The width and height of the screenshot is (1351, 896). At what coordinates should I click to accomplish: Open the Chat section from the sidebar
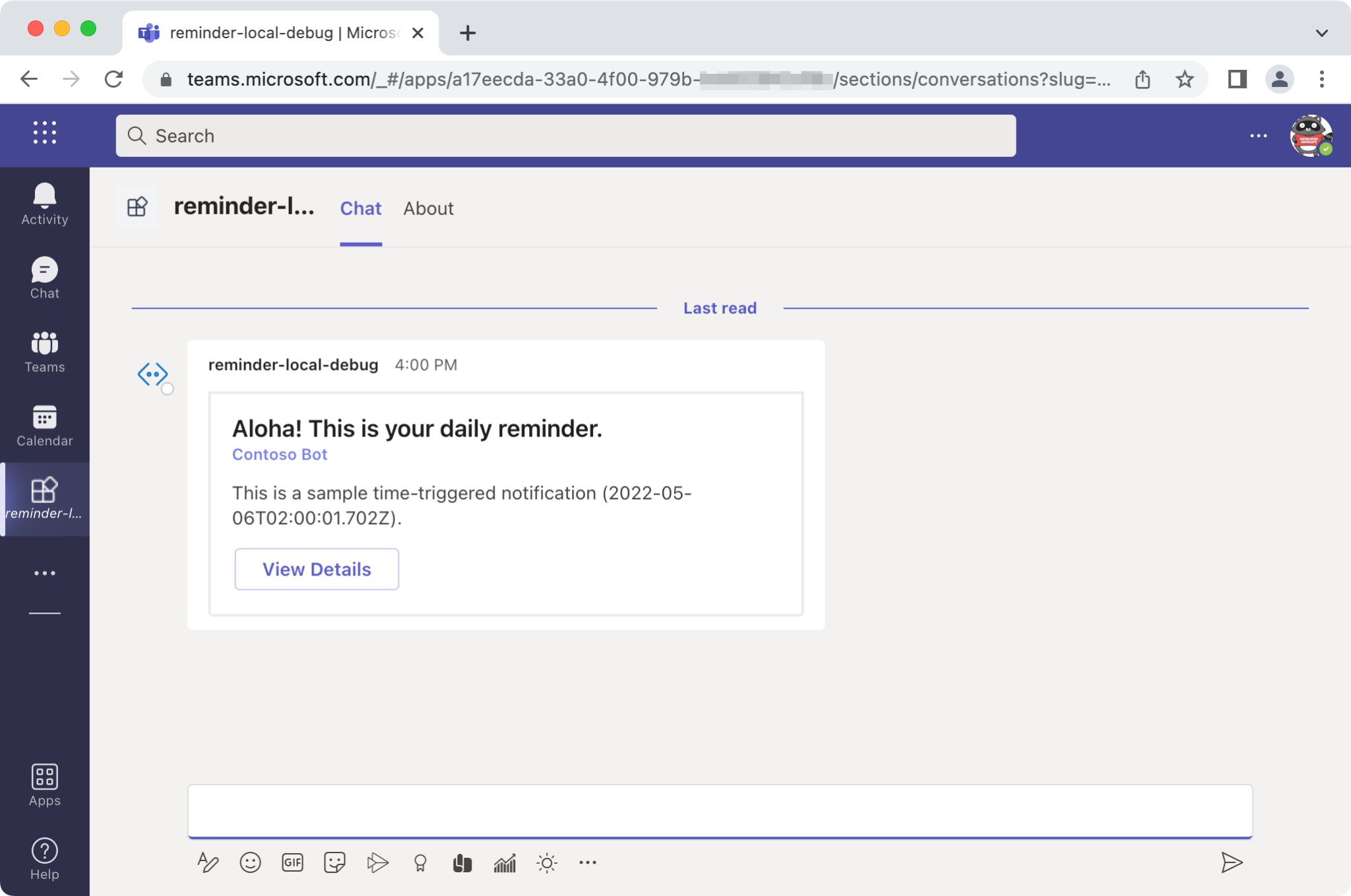(x=44, y=277)
